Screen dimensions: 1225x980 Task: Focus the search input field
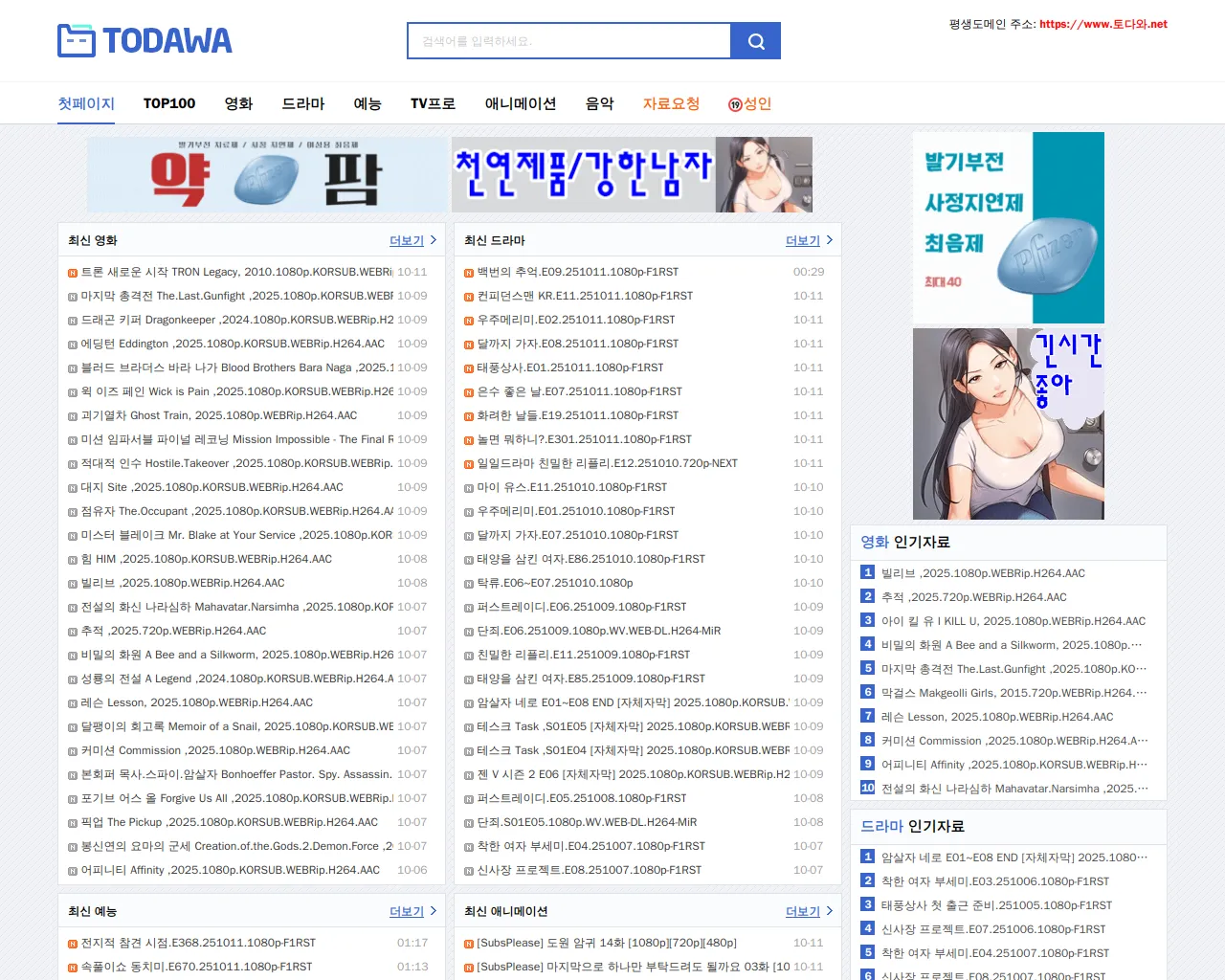[568, 41]
